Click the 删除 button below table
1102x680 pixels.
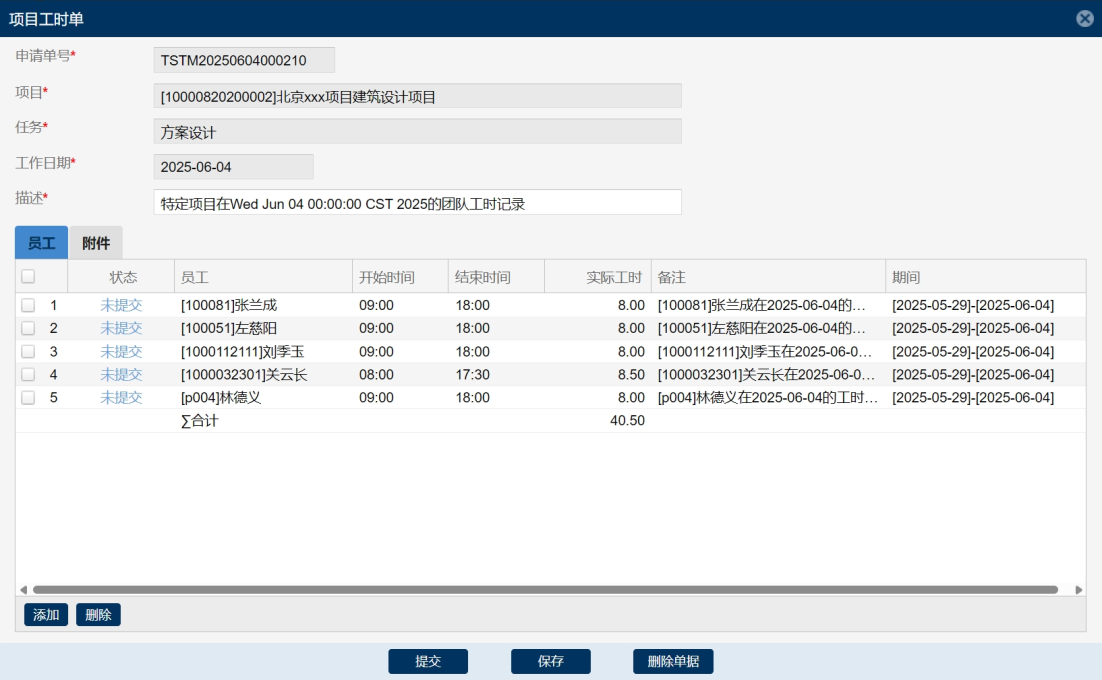click(x=98, y=615)
